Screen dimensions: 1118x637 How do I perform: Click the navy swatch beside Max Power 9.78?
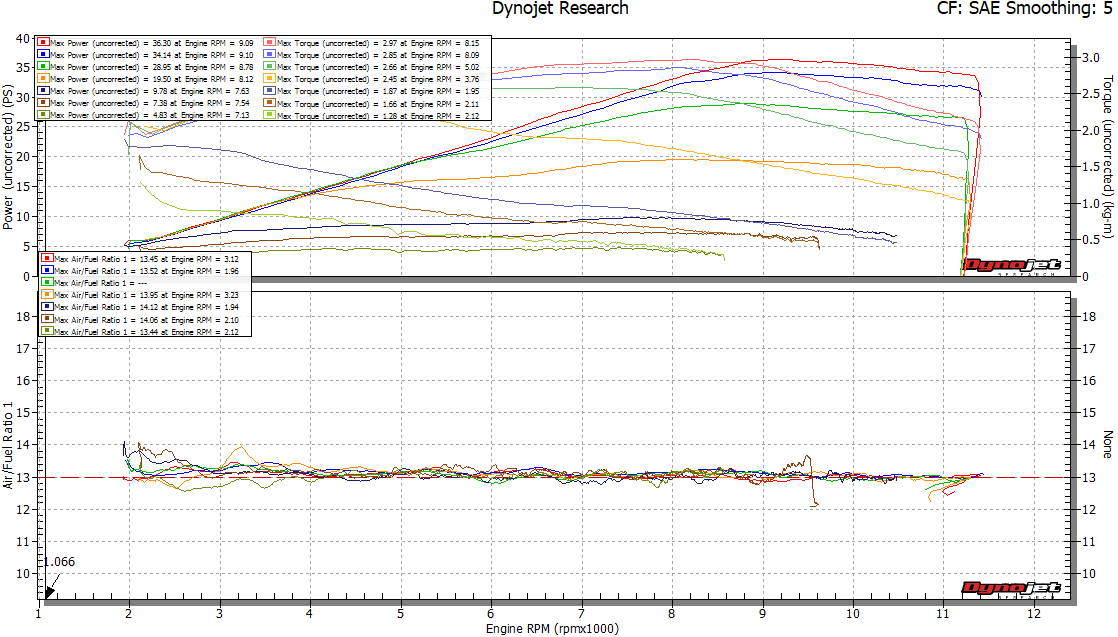pos(43,91)
